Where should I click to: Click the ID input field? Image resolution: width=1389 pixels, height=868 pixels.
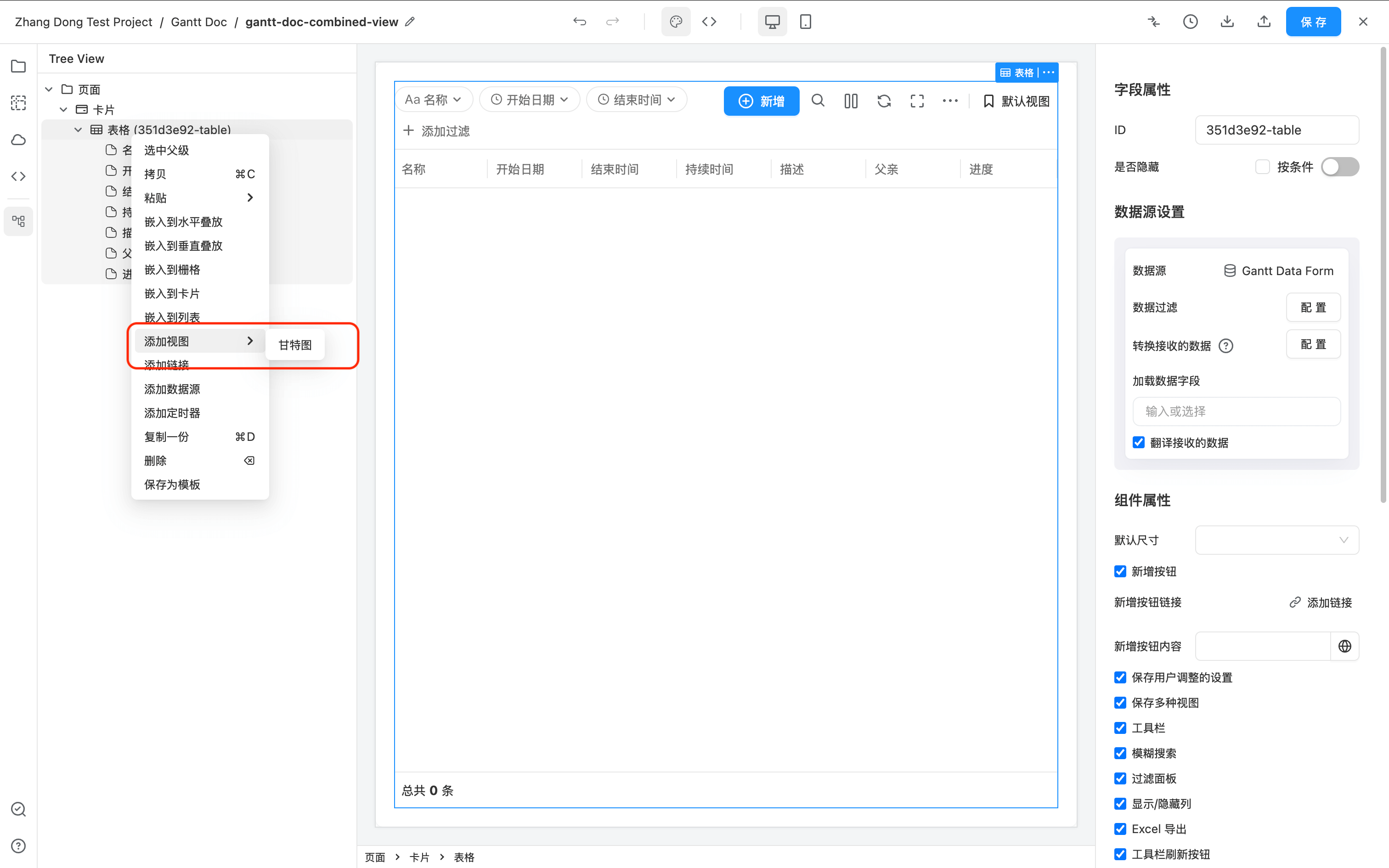(1276, 130)
